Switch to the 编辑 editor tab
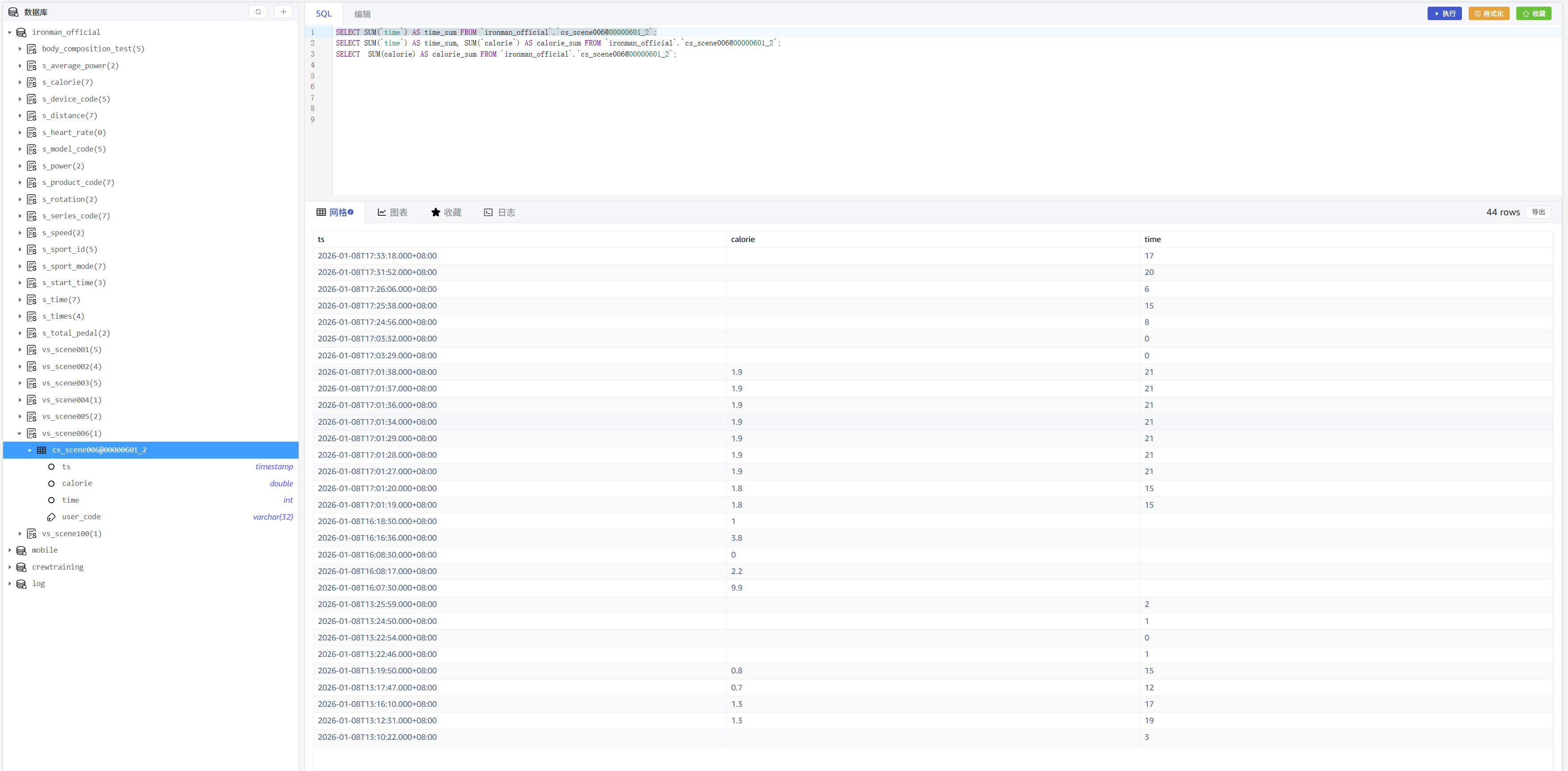 (x=362, y=14)
